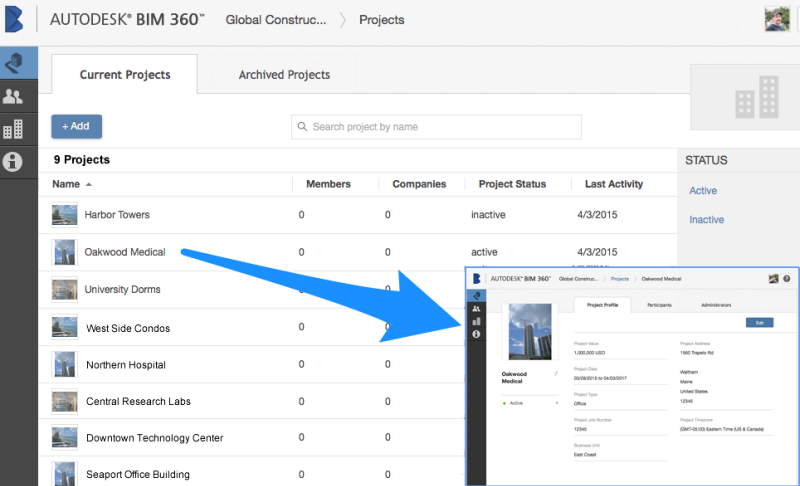Click Projects breadcrumb in inset window
Viewport: 800px width, 486px height.
pyautogui.click(x=620, y=279)
